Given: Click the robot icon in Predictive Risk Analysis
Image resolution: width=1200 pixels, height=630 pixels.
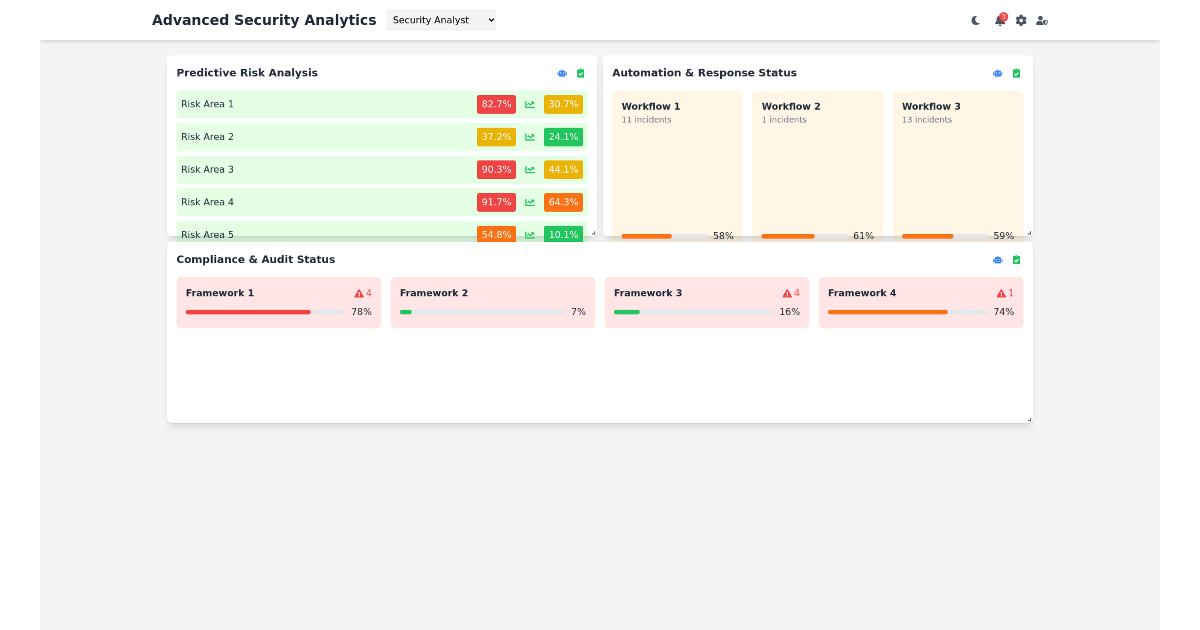Looking at the screenshot, I should (x=562, y=73).
